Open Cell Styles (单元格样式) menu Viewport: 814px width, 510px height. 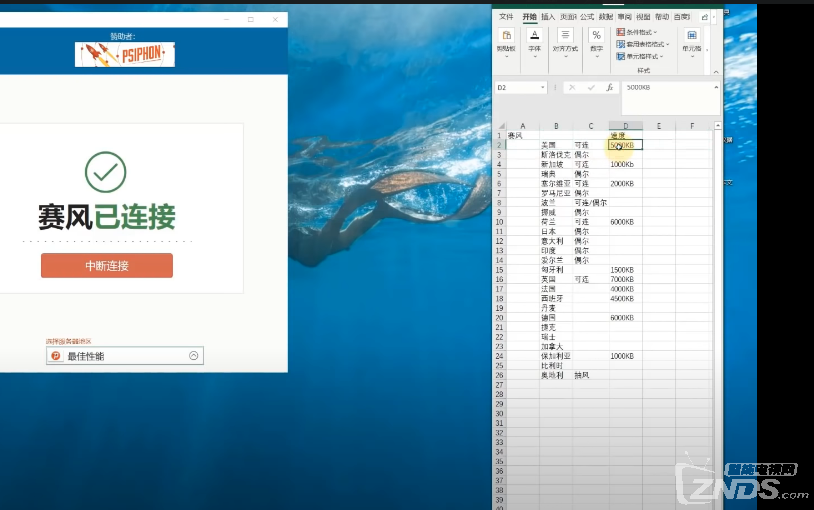coord(640,56)
